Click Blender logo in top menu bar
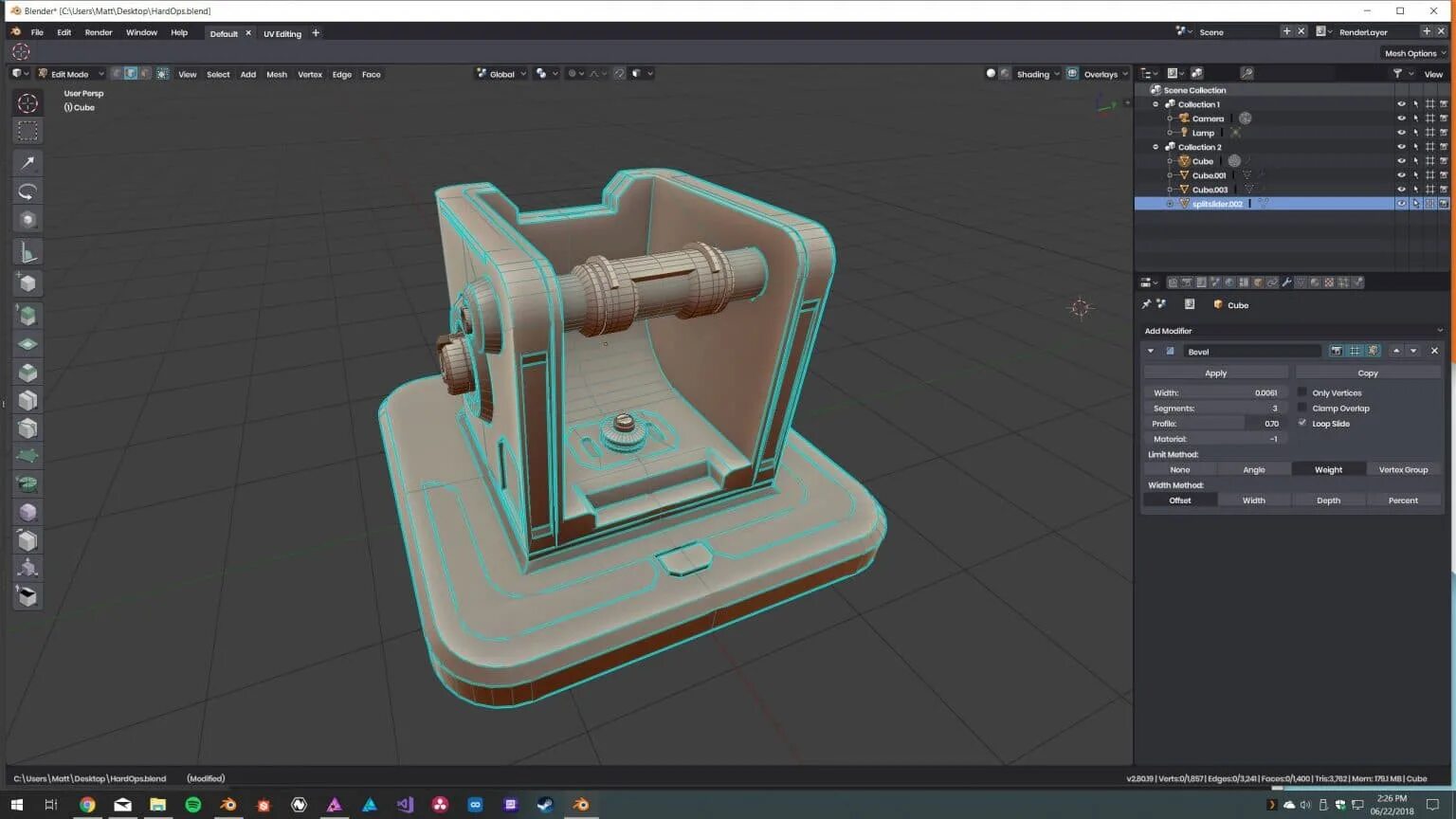Screen dimensions: 1456x819 pos(15,32)
